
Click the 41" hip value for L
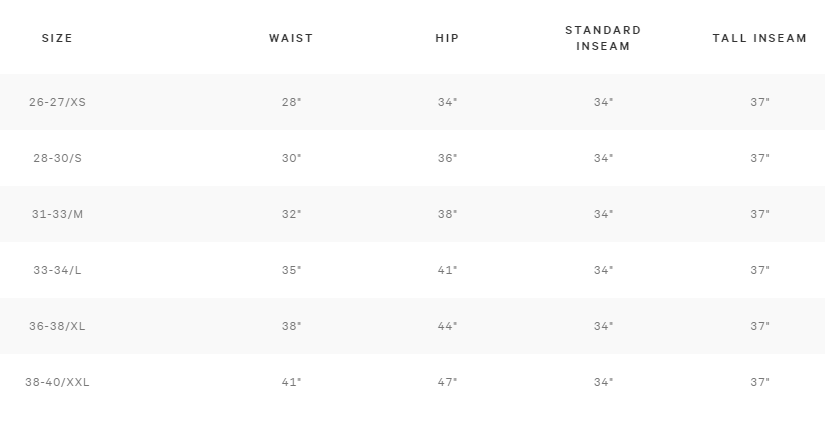(x=447, y=270)
